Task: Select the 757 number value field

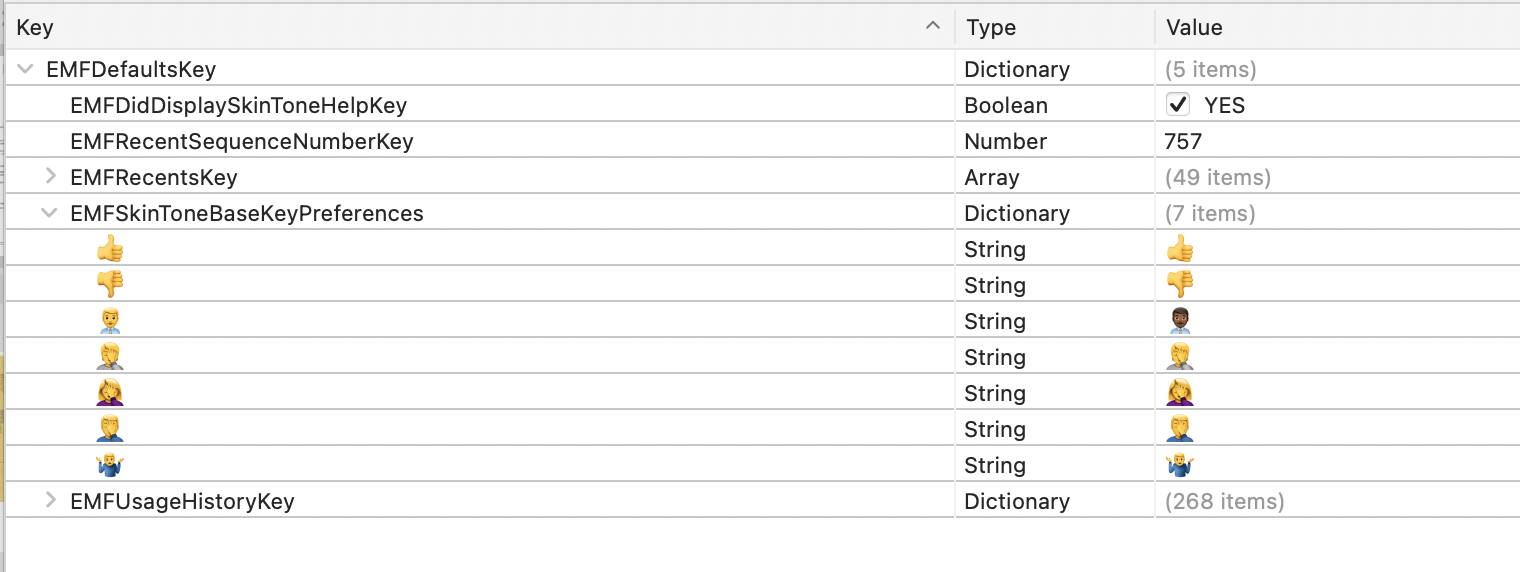Action: (1183, 141)
